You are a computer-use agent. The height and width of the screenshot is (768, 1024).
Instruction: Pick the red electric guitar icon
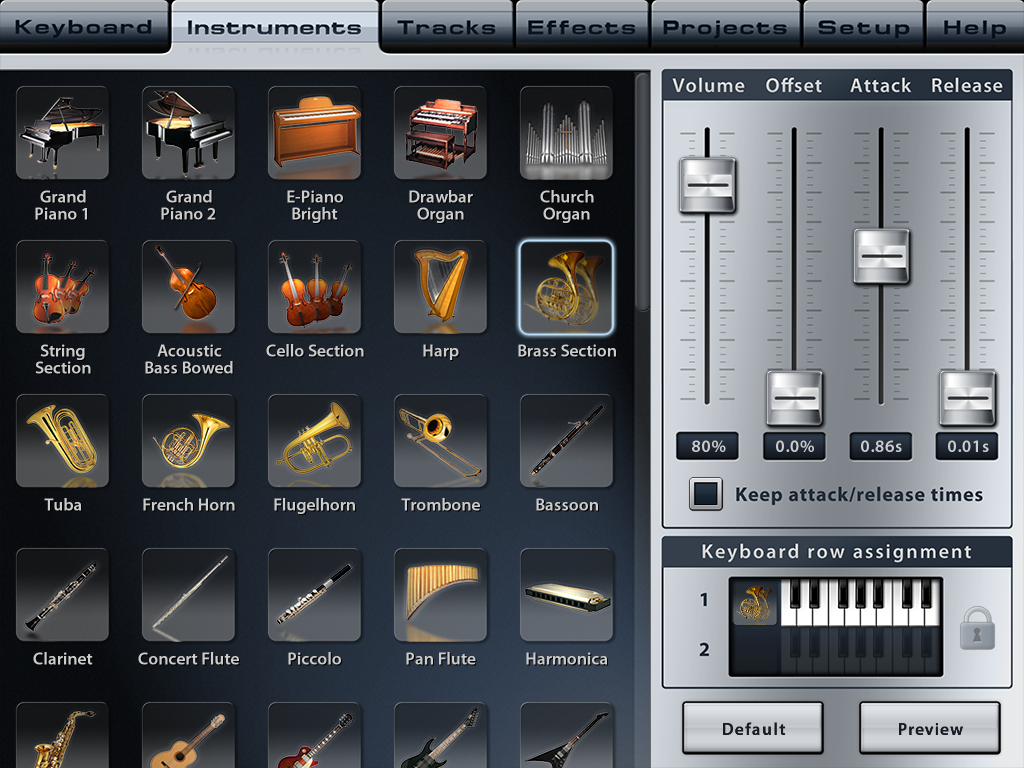point(314,735)
